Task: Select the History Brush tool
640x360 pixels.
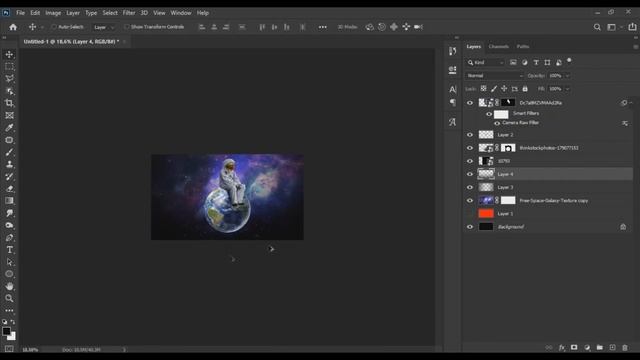Action: [9, 176]
